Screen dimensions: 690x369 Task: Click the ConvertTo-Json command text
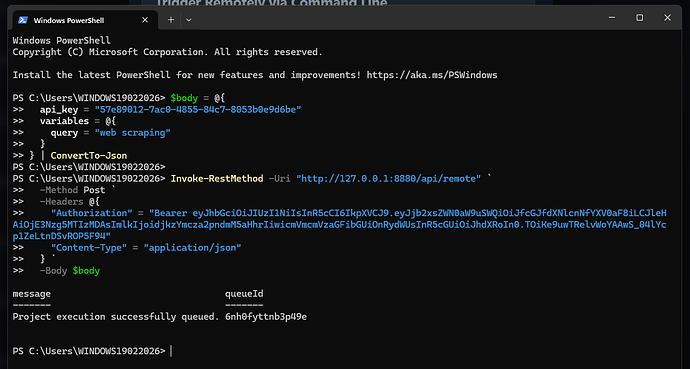tap(89, 156)
